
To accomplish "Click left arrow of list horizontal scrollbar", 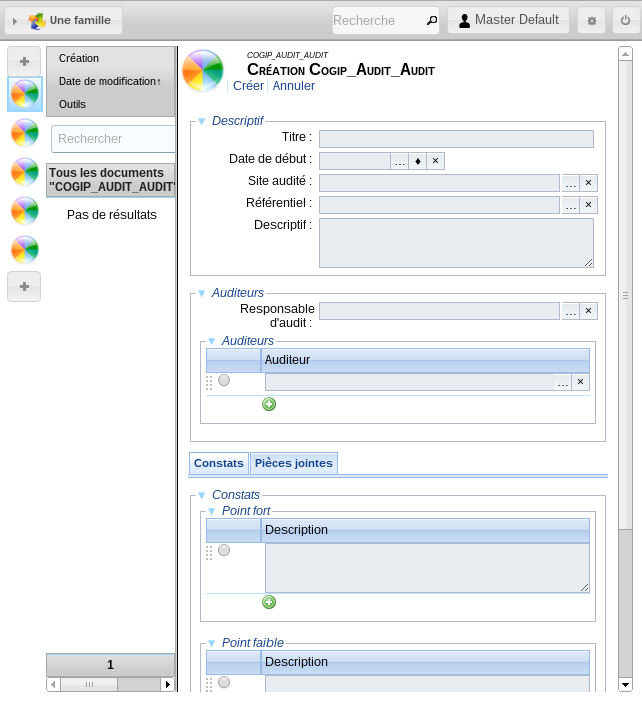I will point(53,684).
